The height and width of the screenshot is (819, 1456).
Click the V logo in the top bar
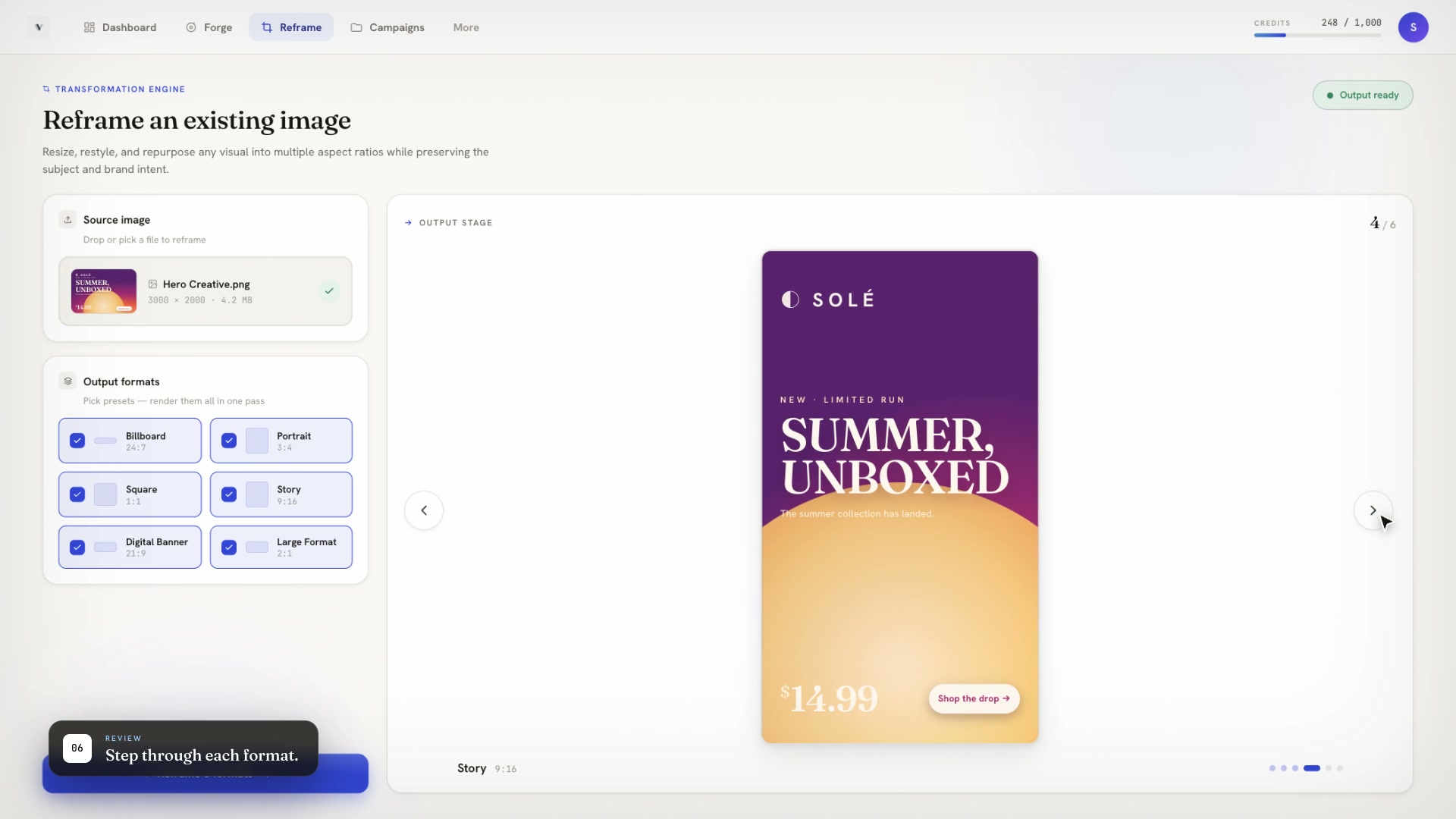38,27
